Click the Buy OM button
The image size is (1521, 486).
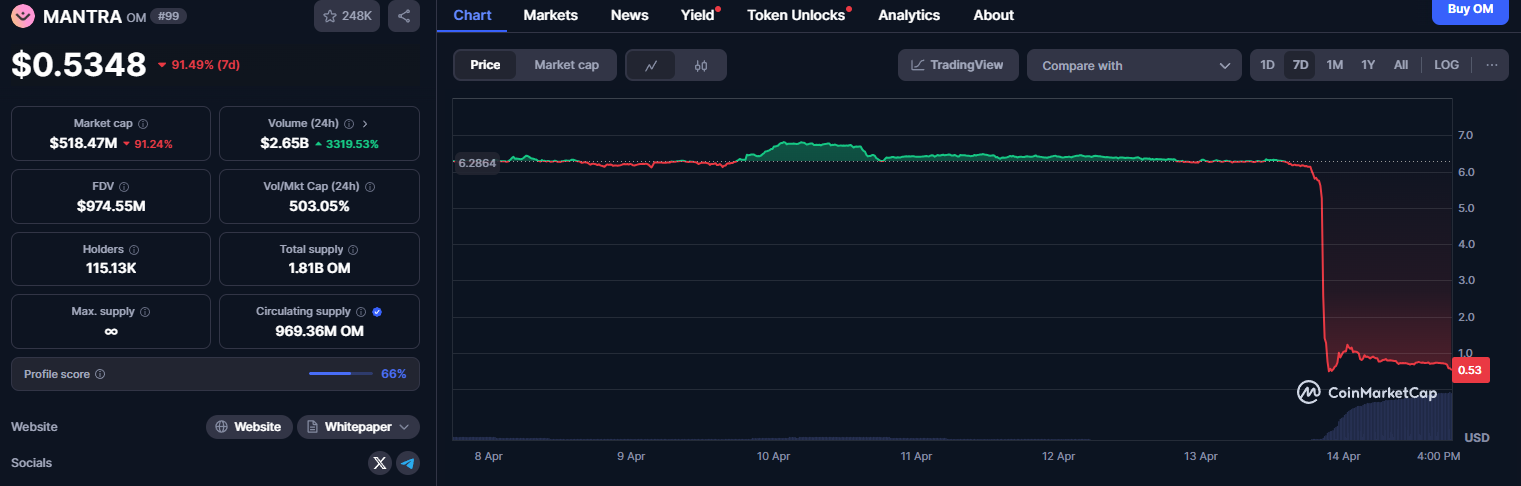point(1470,10)
